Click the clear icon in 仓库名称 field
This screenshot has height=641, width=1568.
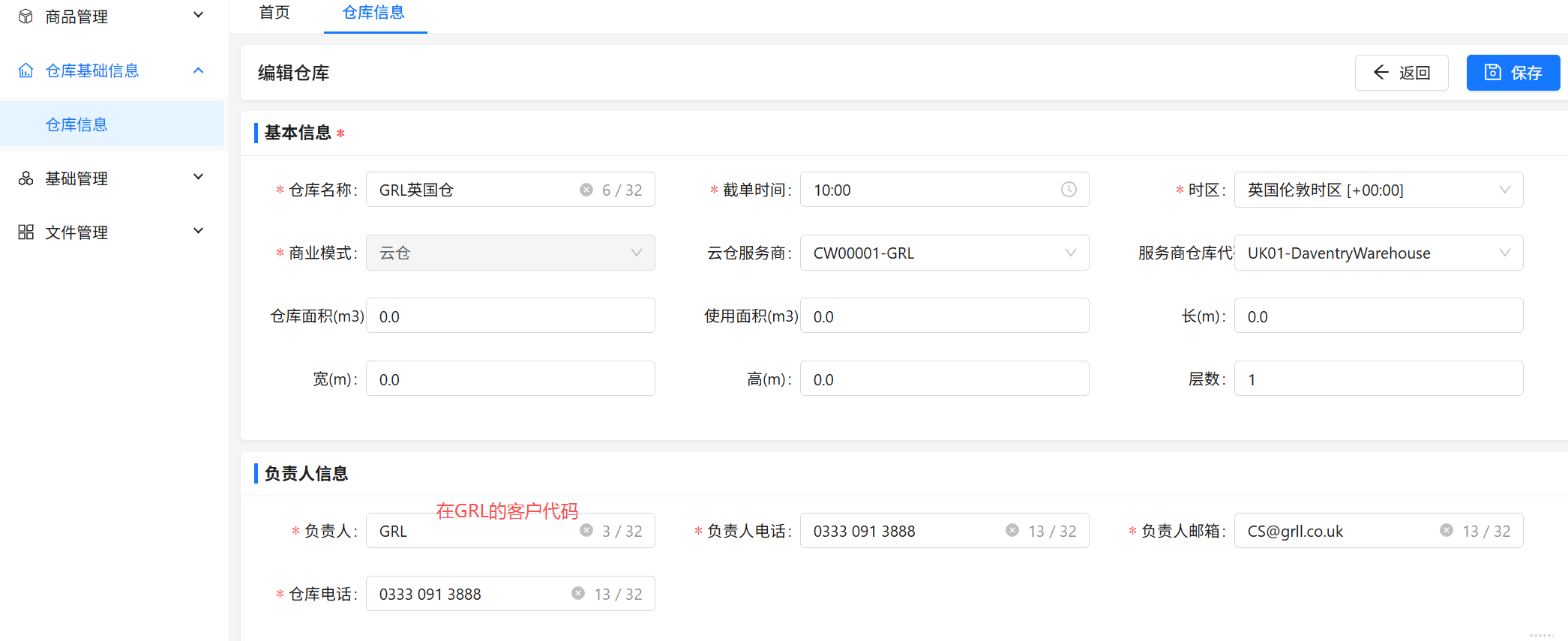(586, 190)
